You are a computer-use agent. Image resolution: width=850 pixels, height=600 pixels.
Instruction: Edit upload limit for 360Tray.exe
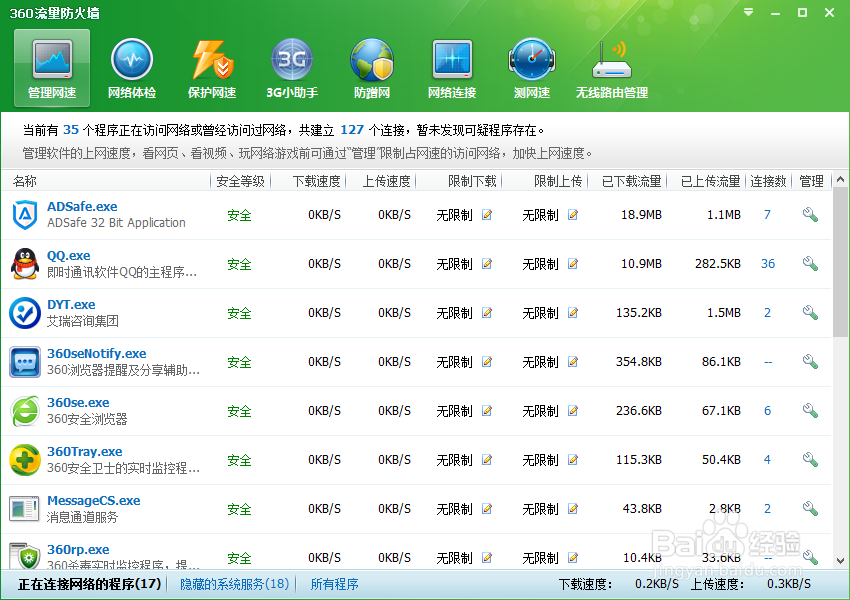pos(572,460)
